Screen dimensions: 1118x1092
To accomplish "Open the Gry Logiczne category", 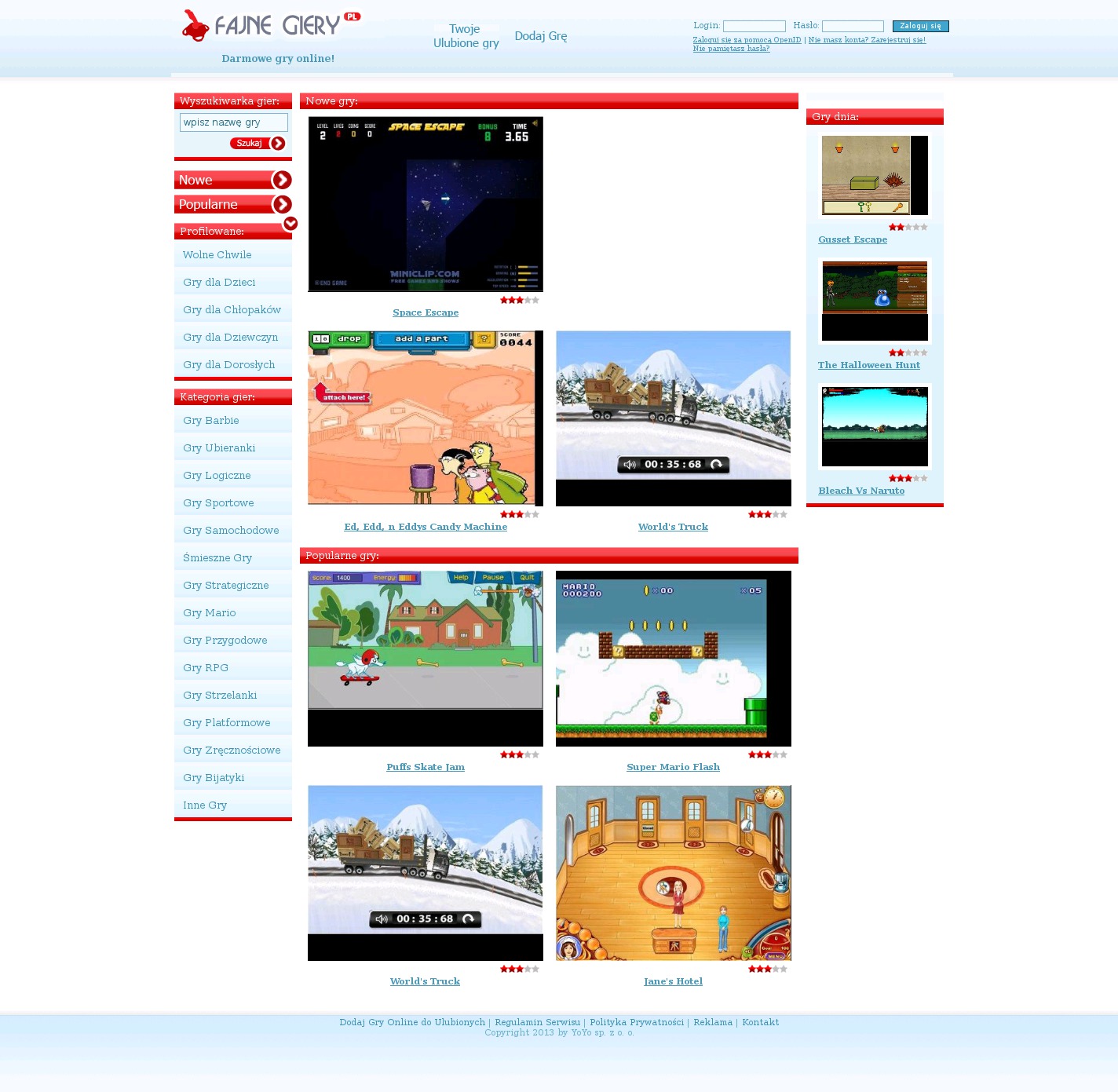I will tap(217, 476).
